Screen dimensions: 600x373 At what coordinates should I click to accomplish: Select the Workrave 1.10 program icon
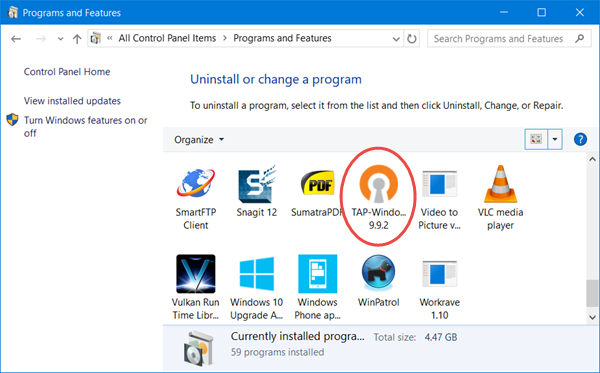coord(439,274)
